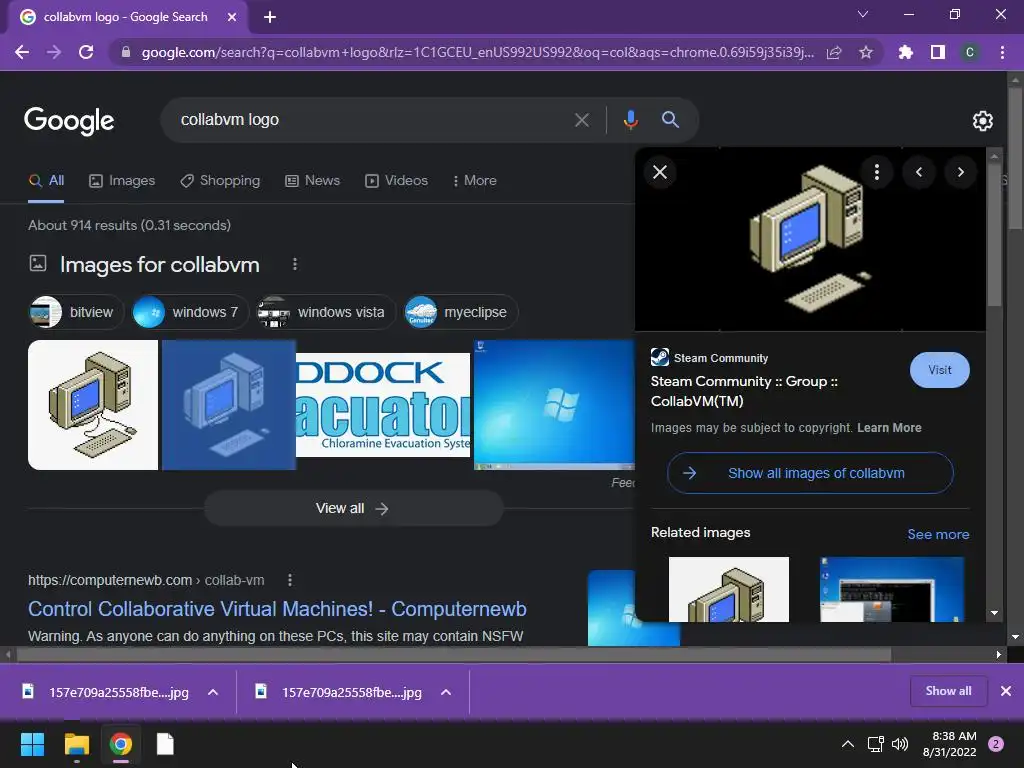See more related images
The width and height of the screenshot is (1024, 768).
(x=938, y=534)
